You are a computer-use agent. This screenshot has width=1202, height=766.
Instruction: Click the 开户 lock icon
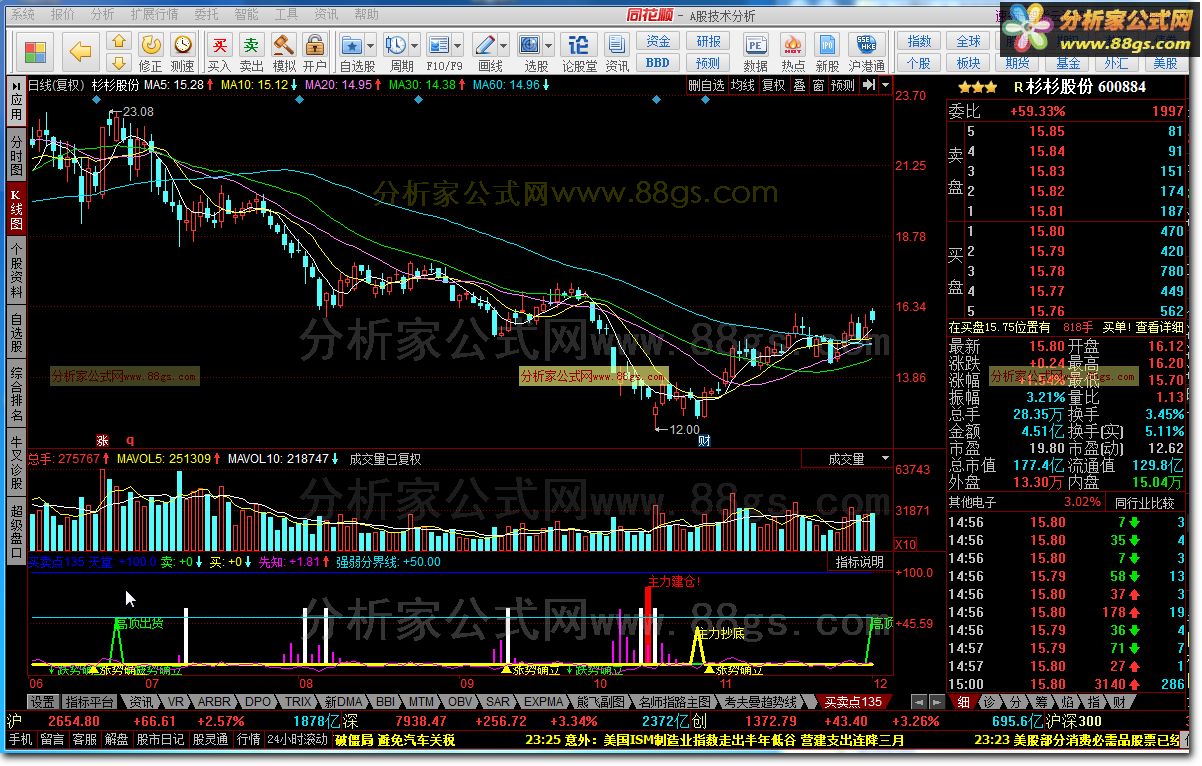[315, 51]
